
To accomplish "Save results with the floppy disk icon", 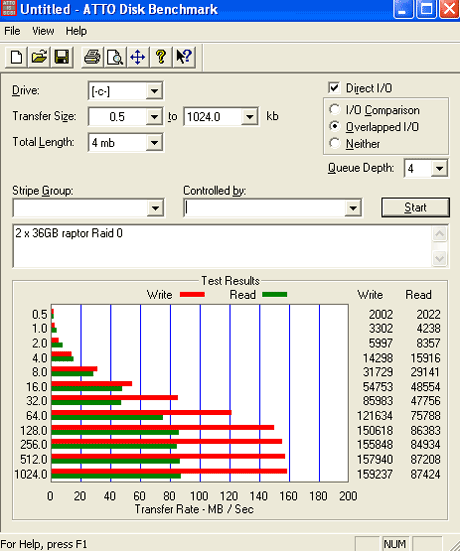I will click(62, 57).
